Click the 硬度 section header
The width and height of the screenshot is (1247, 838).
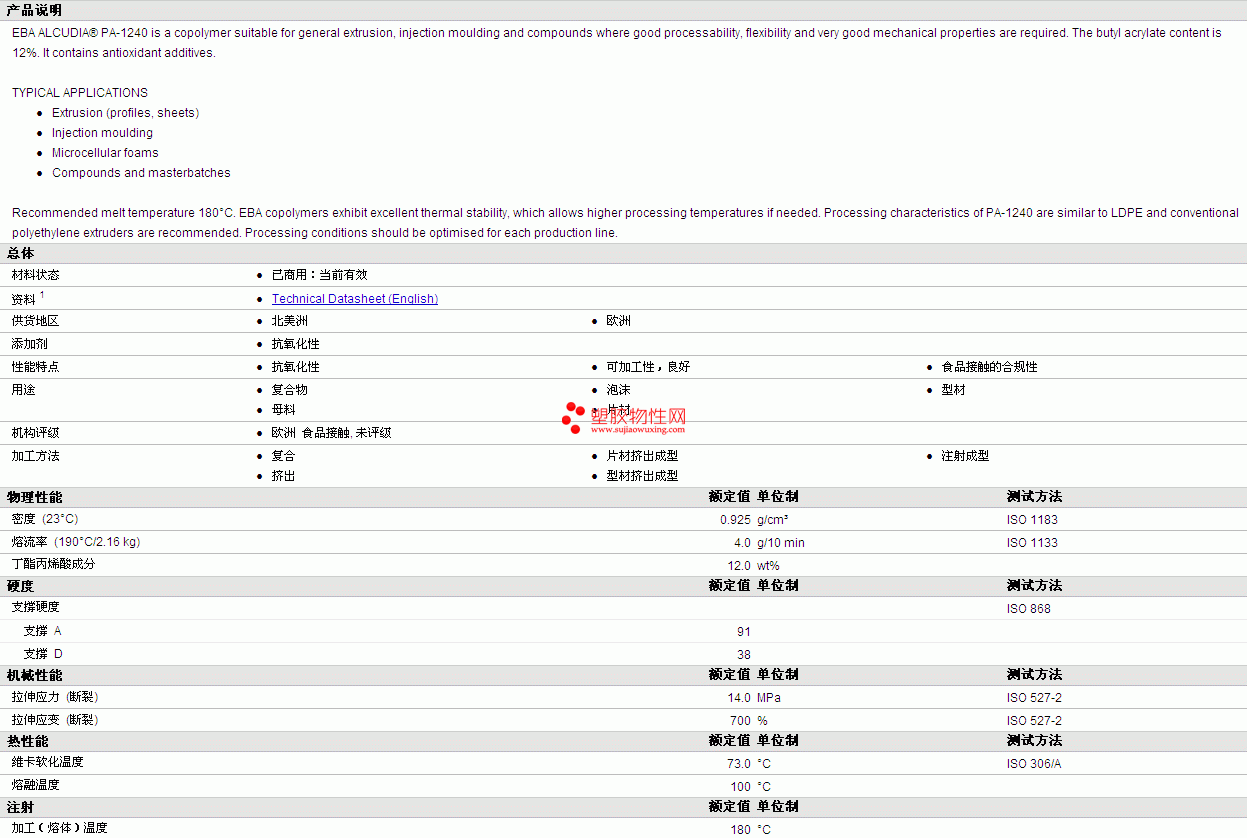click(20, 586)
